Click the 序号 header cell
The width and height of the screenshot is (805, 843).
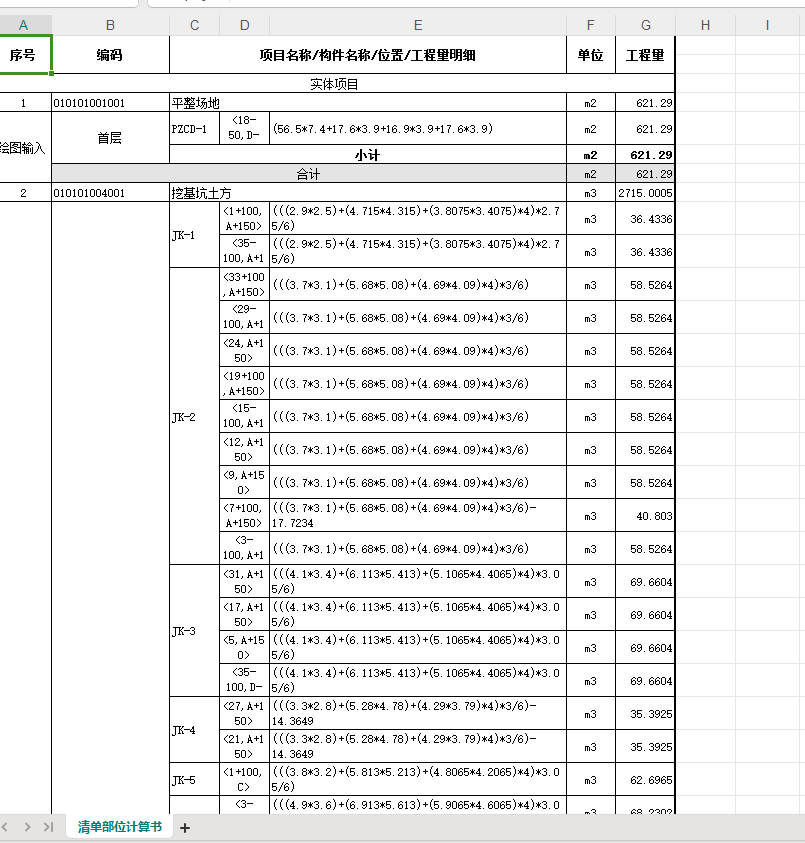pos(24,55)
